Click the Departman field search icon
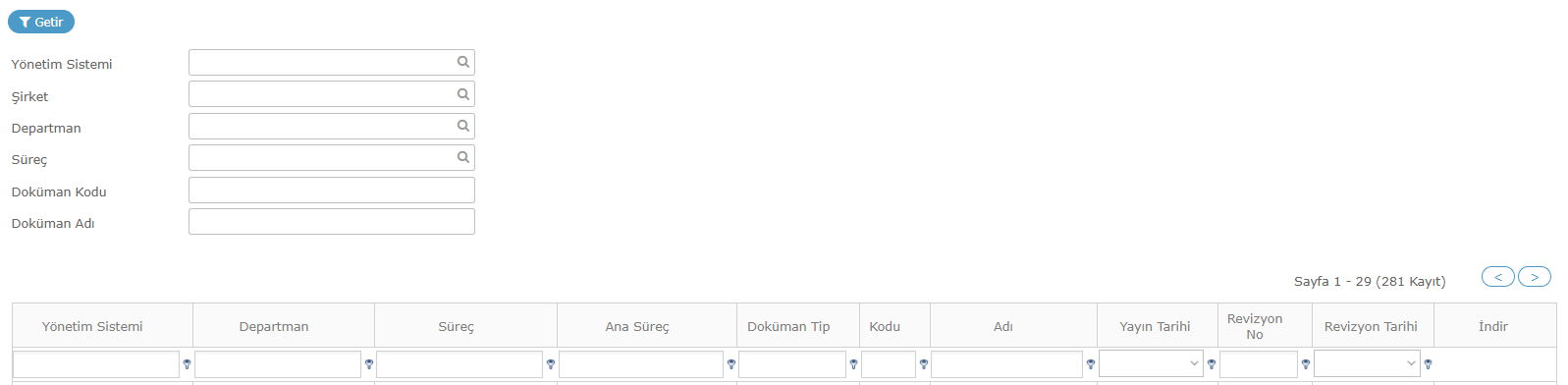Screen dimensions: 1568x385 pyautogui.click(x=462, y=126)
